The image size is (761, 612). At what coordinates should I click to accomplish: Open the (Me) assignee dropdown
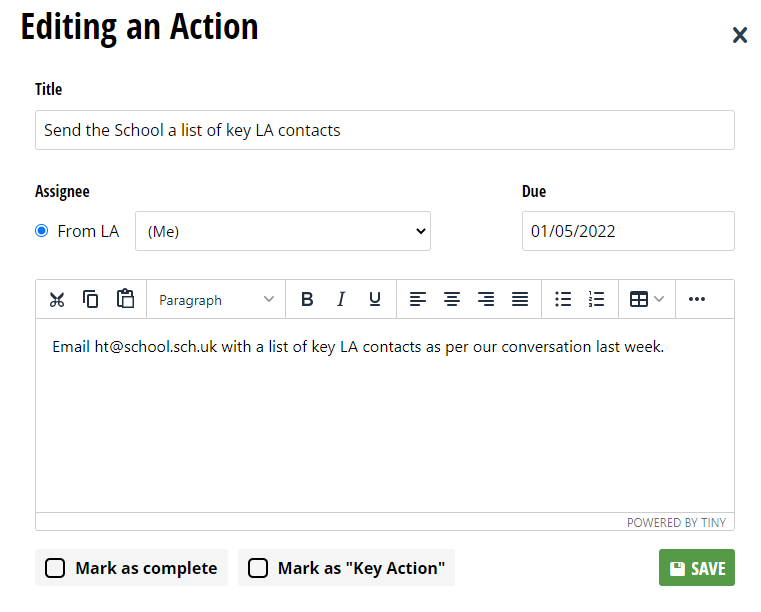click(283, 231)
